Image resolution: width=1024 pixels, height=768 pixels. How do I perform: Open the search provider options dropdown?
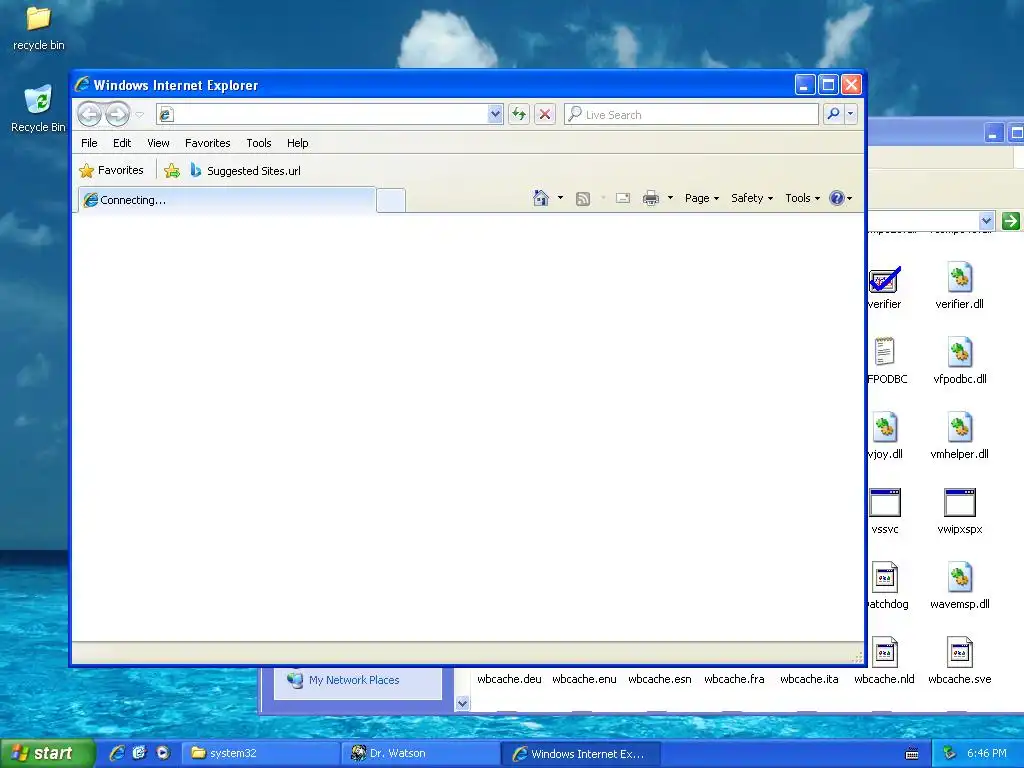pyautogui.click(x=850, y=114)
